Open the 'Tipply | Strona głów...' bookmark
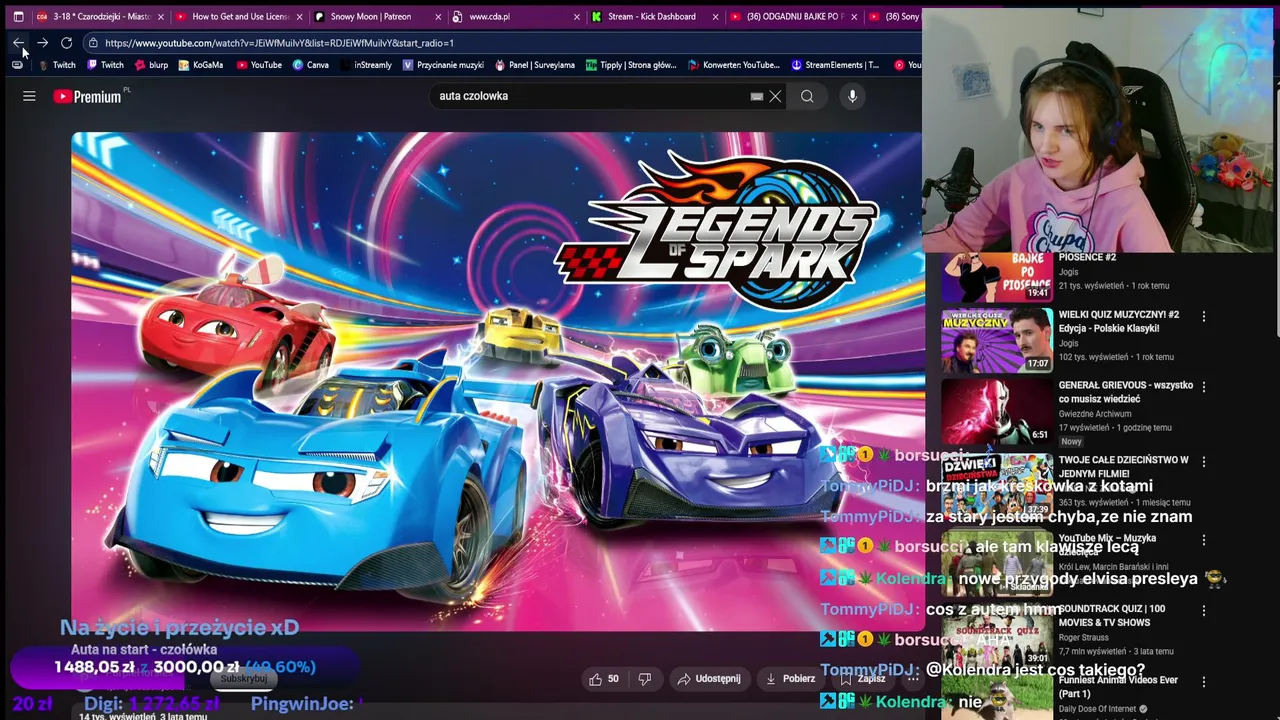 [x=631, y=65]
